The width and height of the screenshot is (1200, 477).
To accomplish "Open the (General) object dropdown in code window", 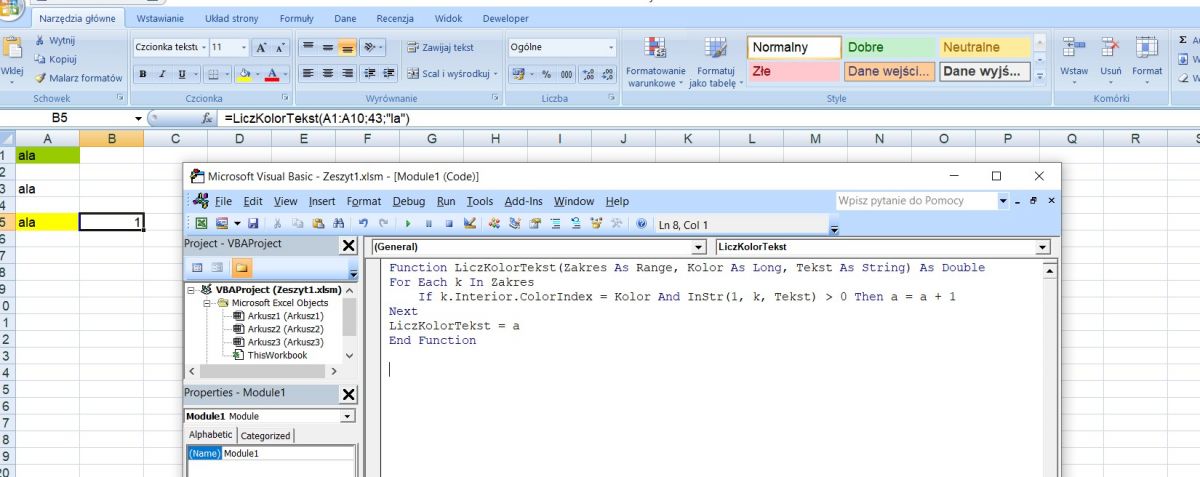I will (x=699, y=247).
